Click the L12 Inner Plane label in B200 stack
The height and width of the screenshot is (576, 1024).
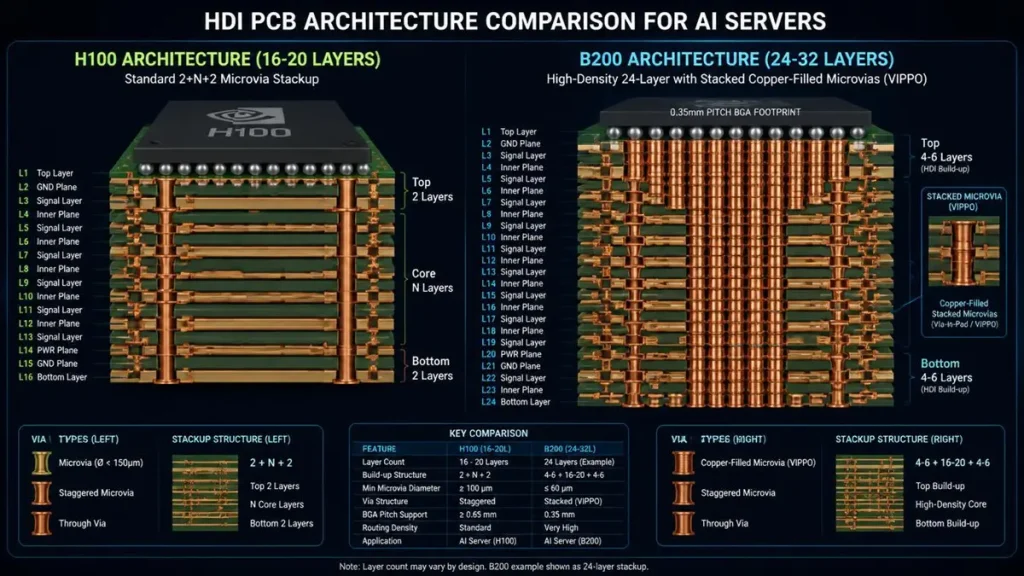coord(512,261)
